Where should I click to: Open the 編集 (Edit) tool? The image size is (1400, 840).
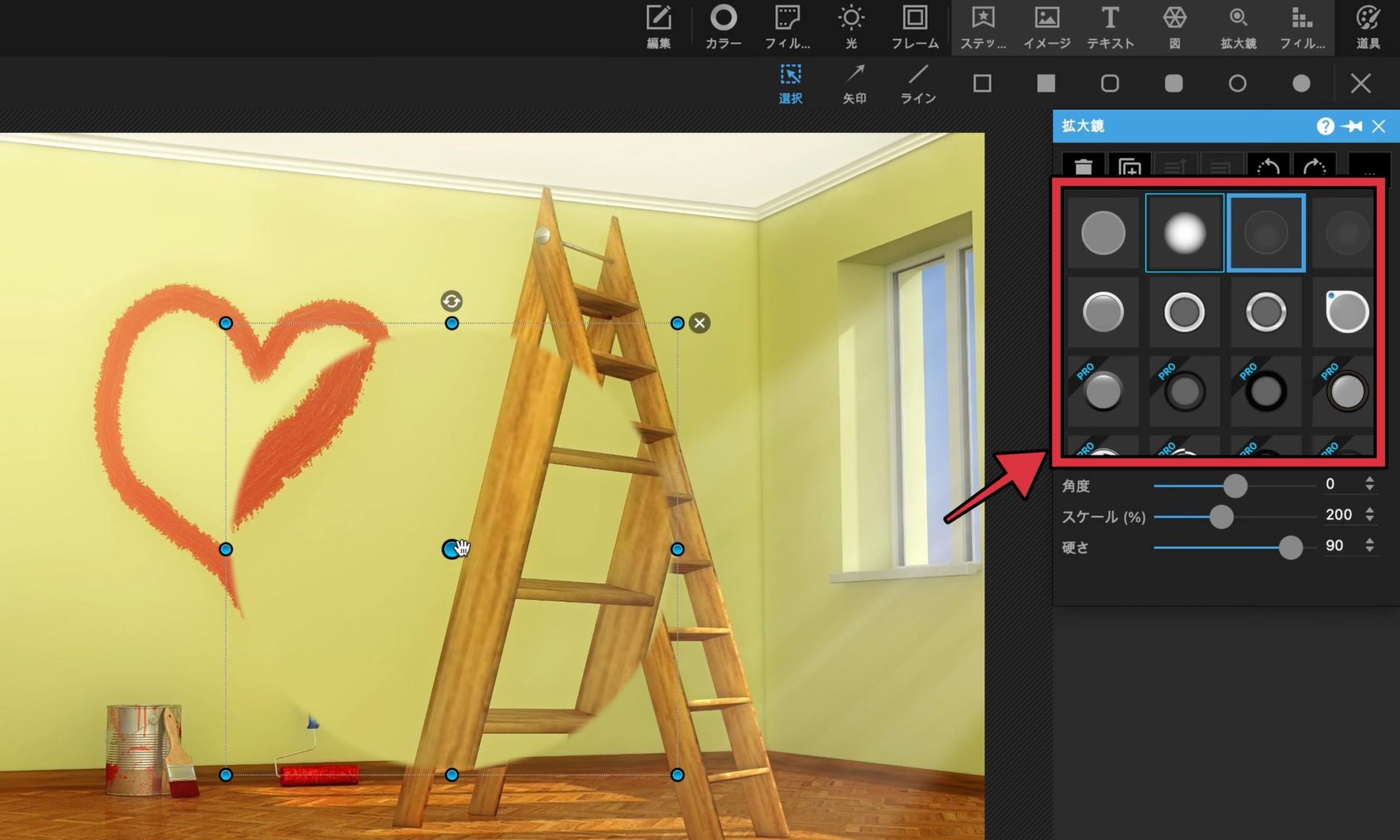tap(658, 27)
